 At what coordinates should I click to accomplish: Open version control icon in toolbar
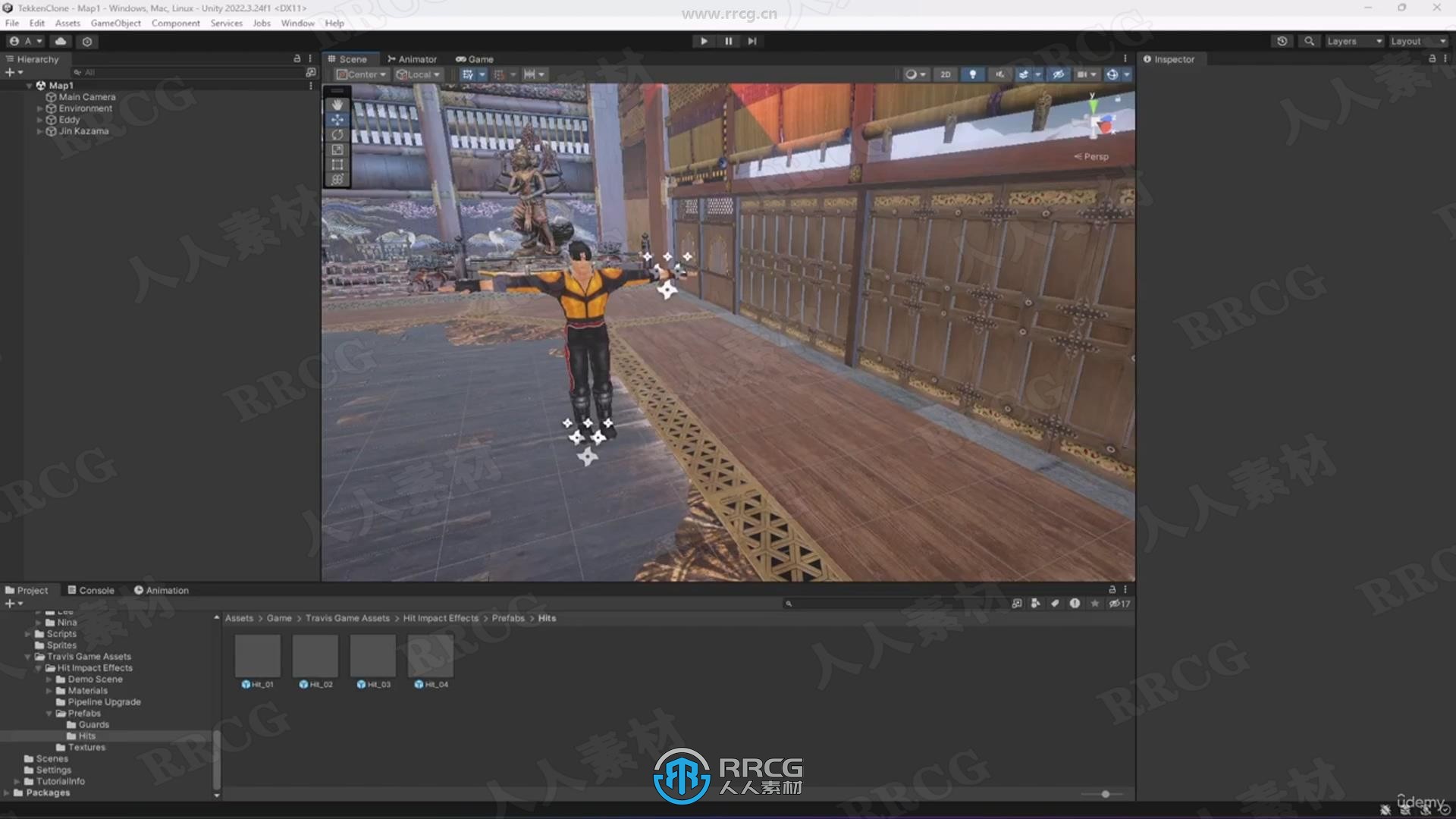click(x=87, y=41)
